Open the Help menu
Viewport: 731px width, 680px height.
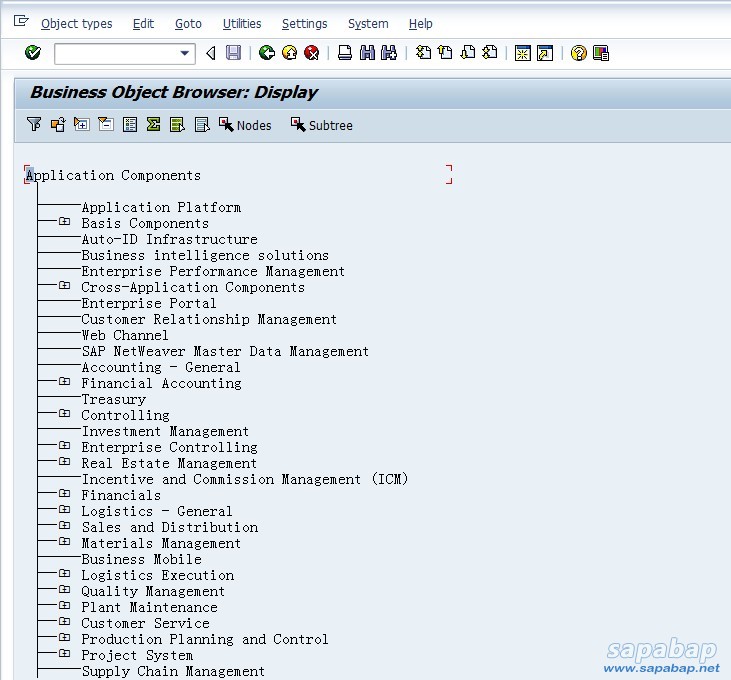(x=421, y=24)
